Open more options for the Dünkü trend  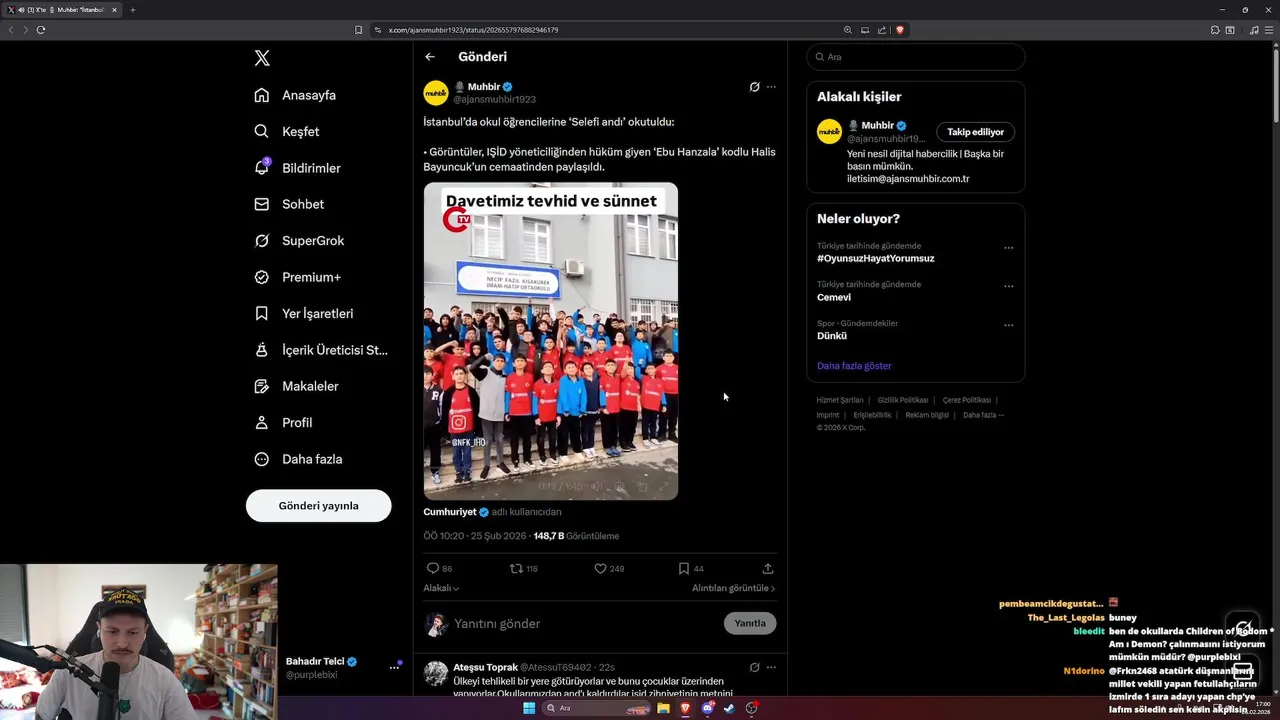click(x=1008, y=326)
